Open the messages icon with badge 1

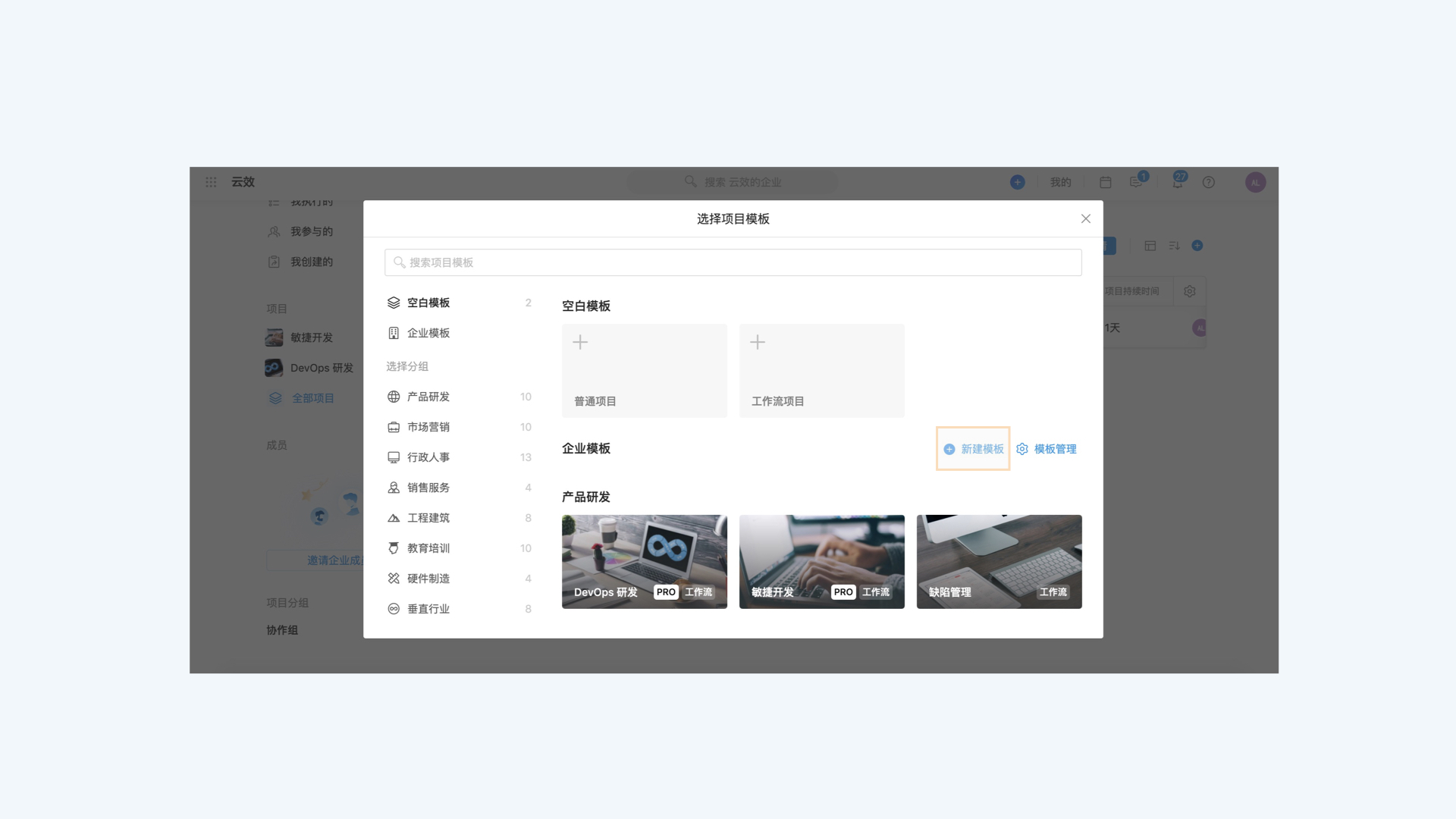pos(1137,180)
